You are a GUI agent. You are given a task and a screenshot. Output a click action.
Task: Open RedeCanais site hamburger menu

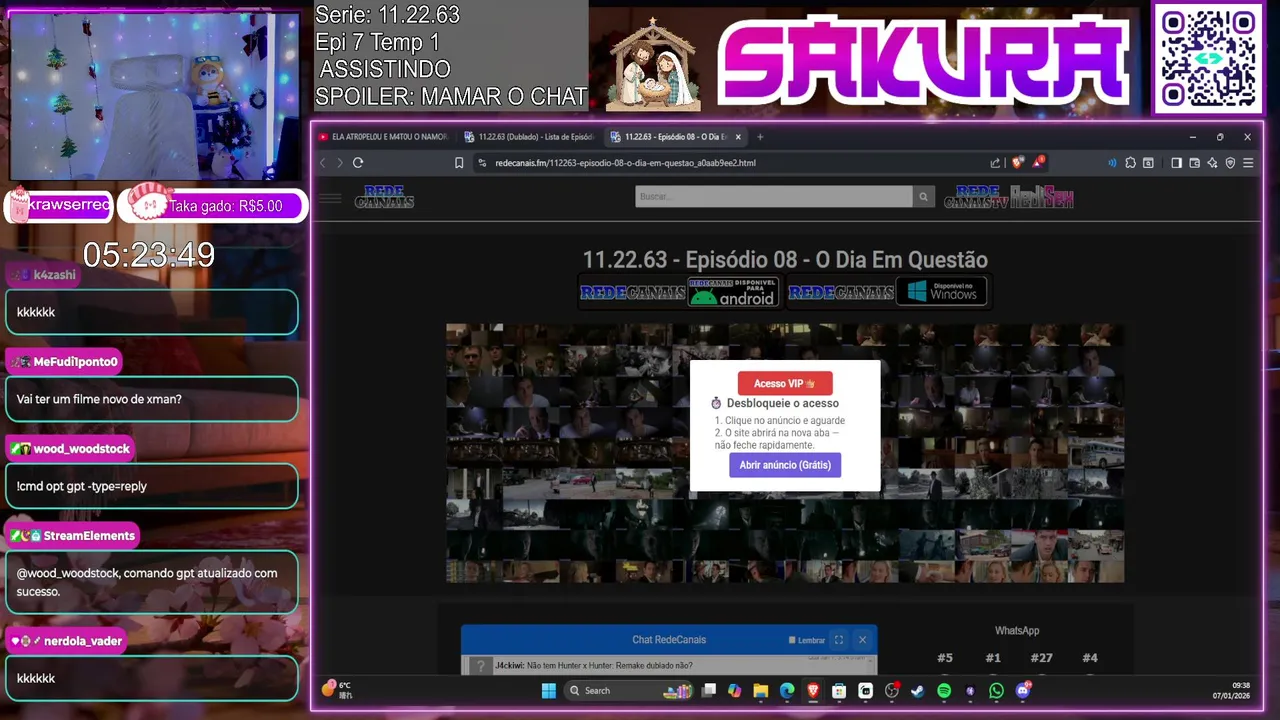coord(330,198)
